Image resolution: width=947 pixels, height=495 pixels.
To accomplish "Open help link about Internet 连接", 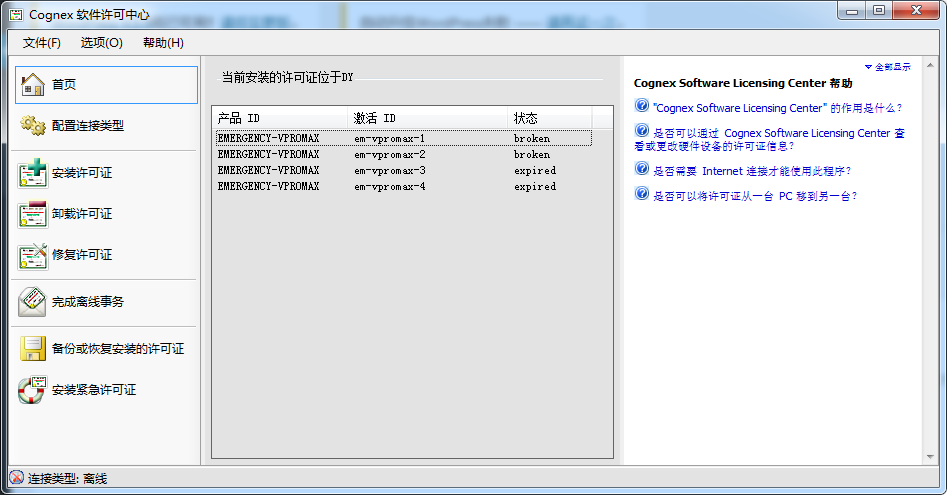I will 752,171.
